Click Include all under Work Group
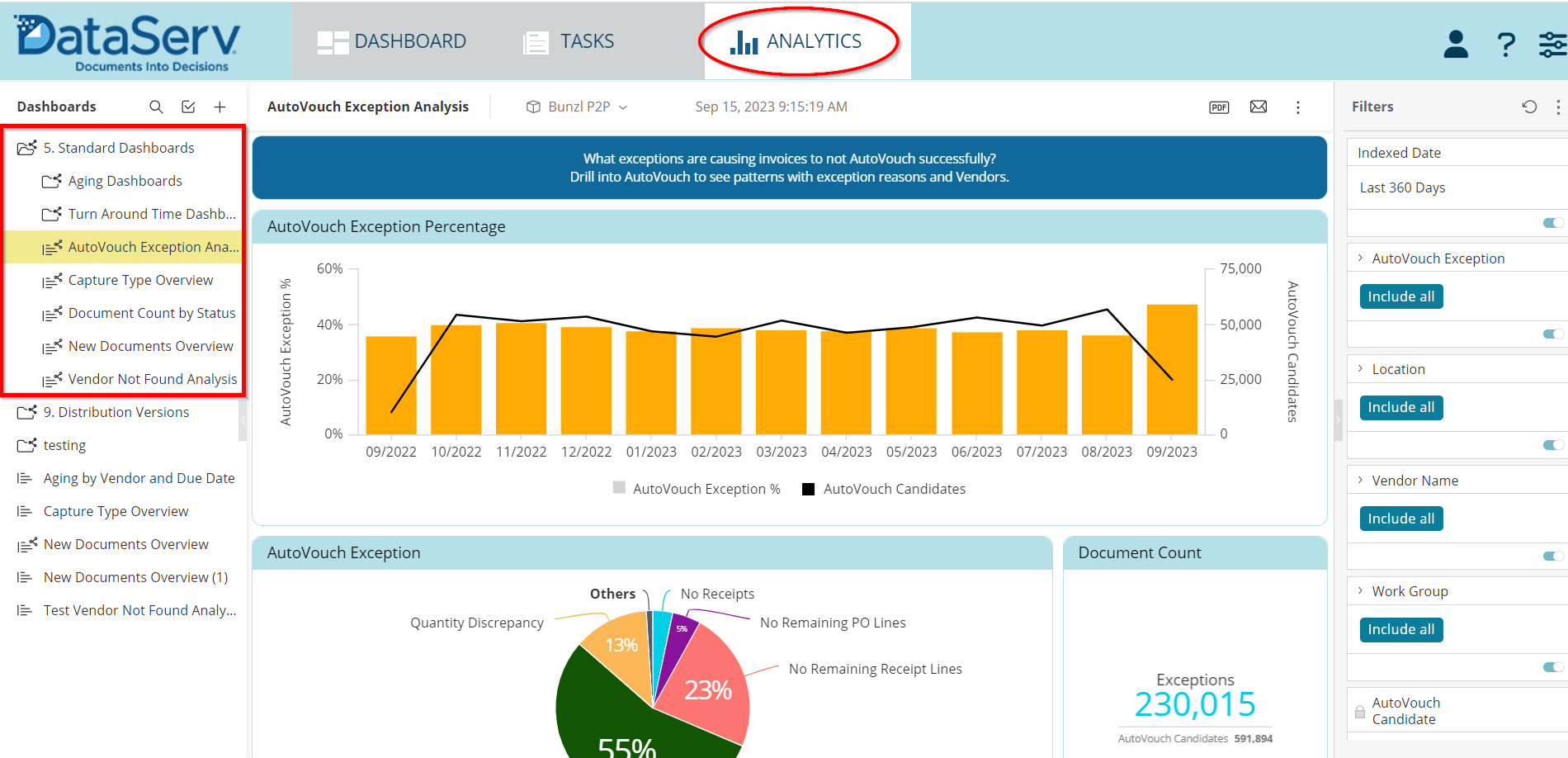Image resolution: width=1568 pixels, height=758 pixels. (x=1401, y=629)
